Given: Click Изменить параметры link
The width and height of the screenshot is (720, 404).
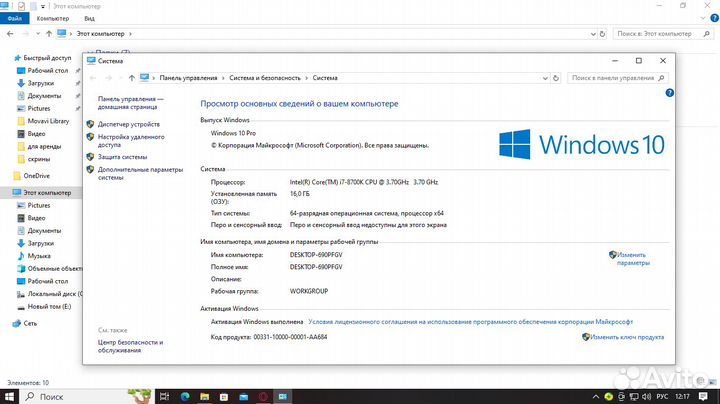Looking at the screenshot, I should [633, 258].
